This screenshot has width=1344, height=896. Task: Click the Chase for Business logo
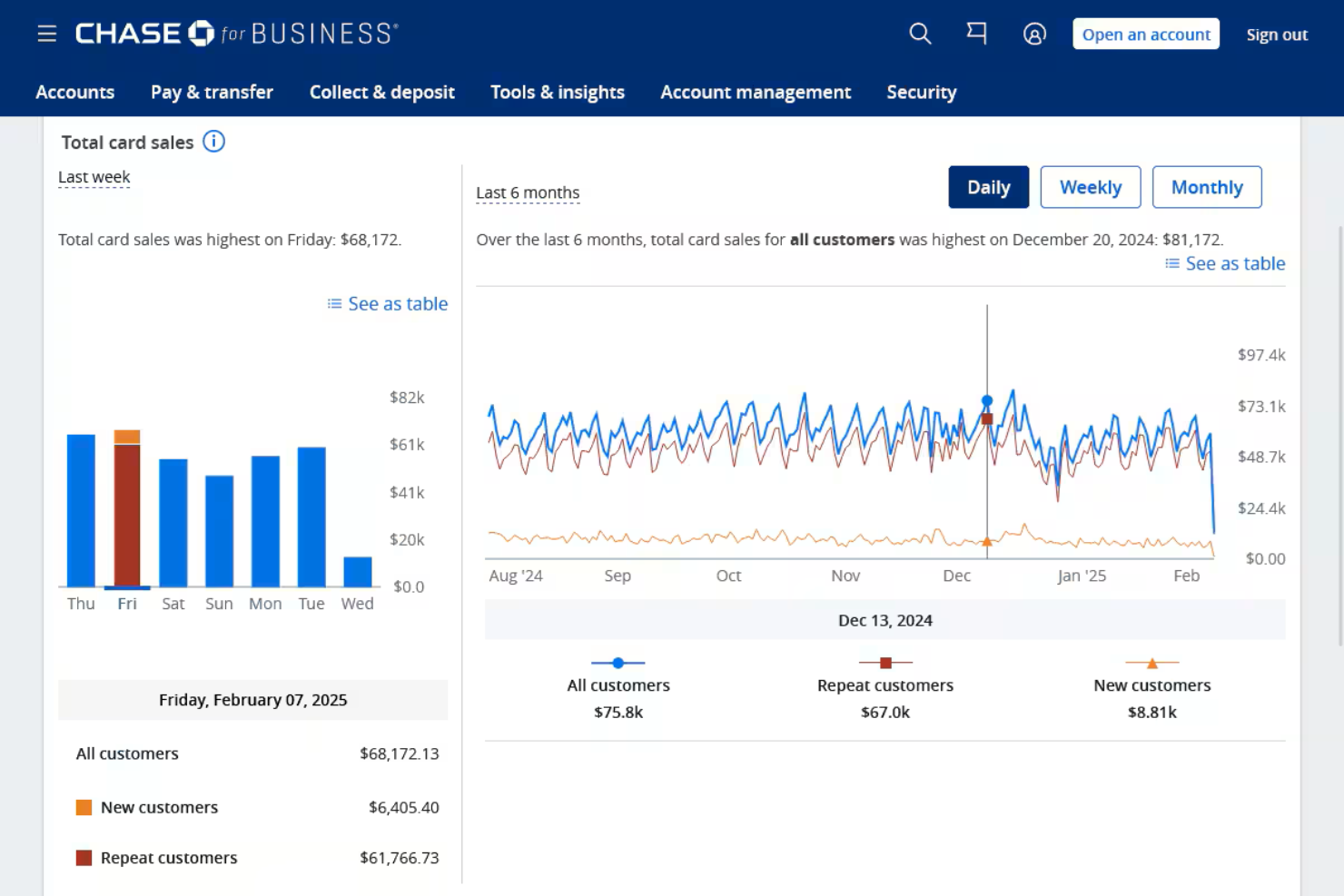[x=236, y=33]
